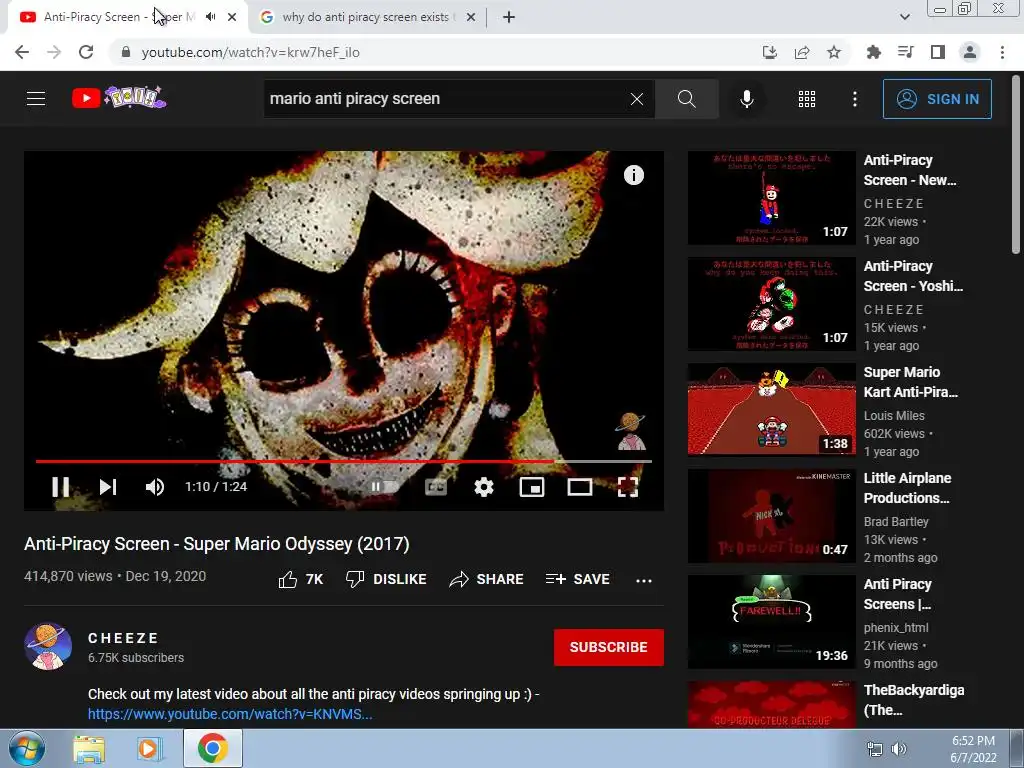Switch to theater mode
The height and width of the screenshot is (768, 1024).
579,487
